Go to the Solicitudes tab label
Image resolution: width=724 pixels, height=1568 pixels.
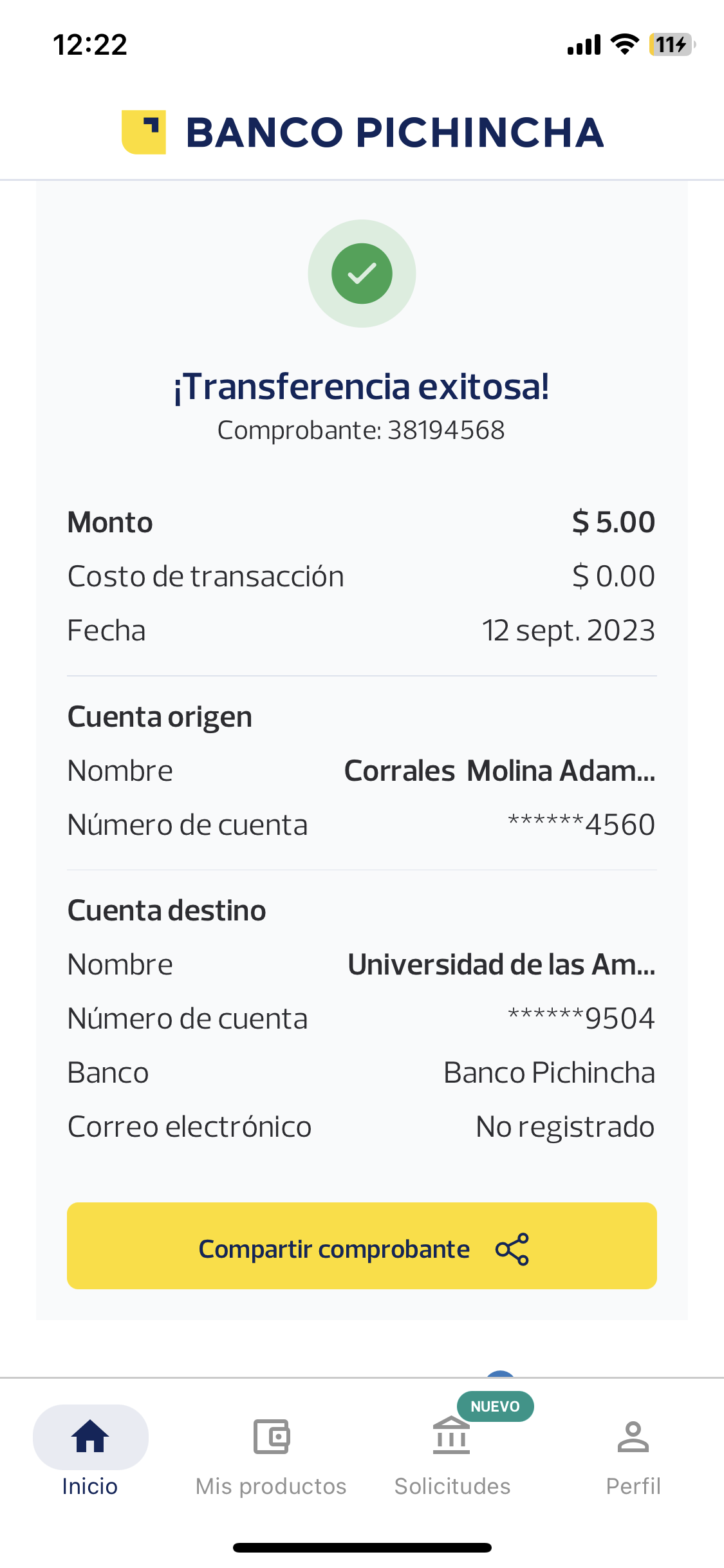[x=452, y=1486]
